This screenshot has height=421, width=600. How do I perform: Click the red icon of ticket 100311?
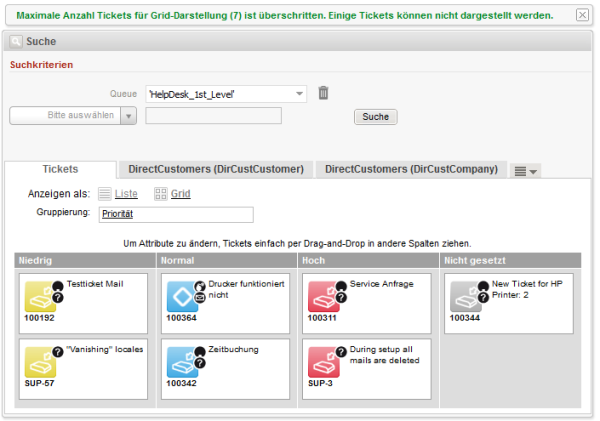[x=325, y=294]
